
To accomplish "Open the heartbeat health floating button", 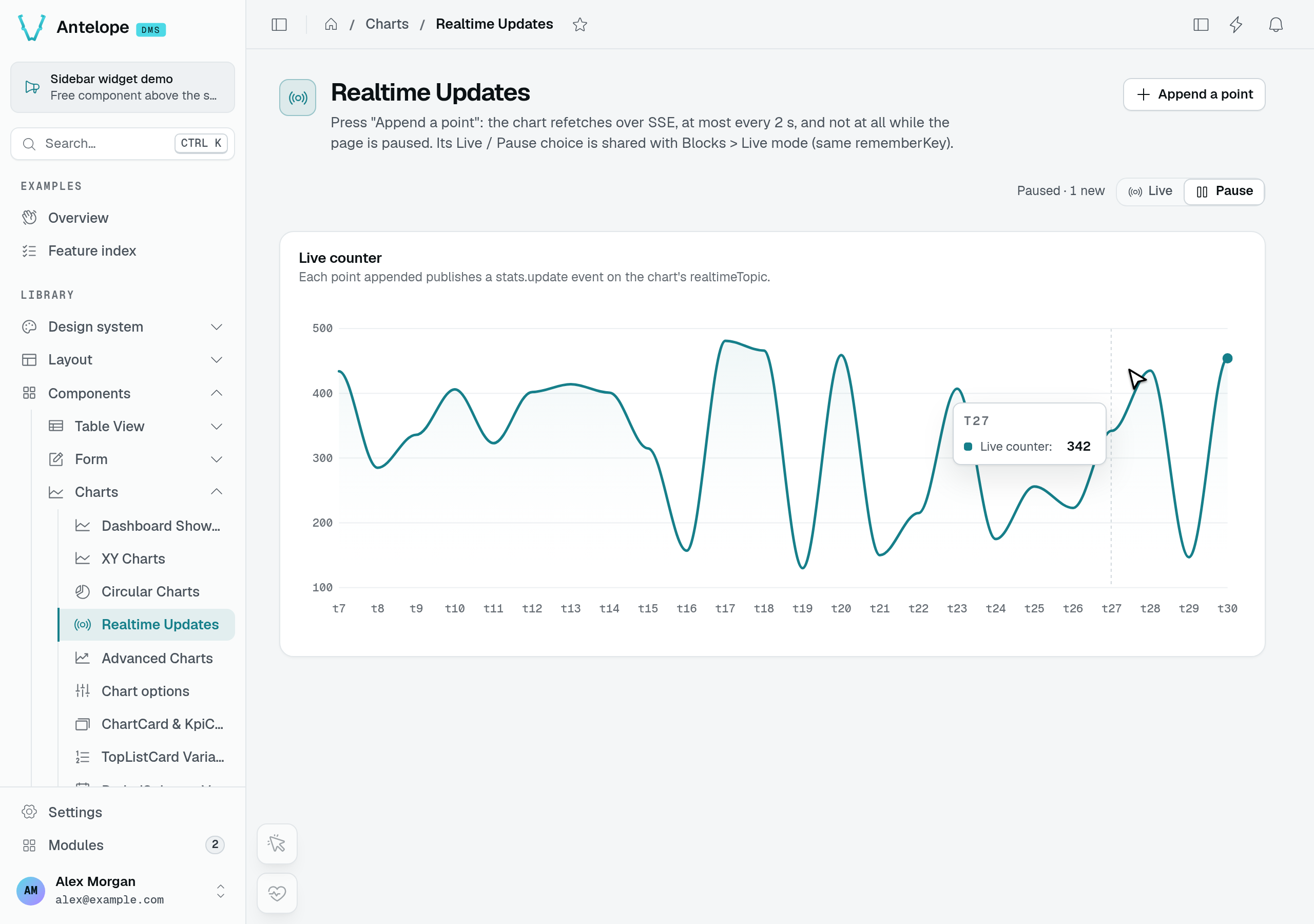I will tap(277, 893).
